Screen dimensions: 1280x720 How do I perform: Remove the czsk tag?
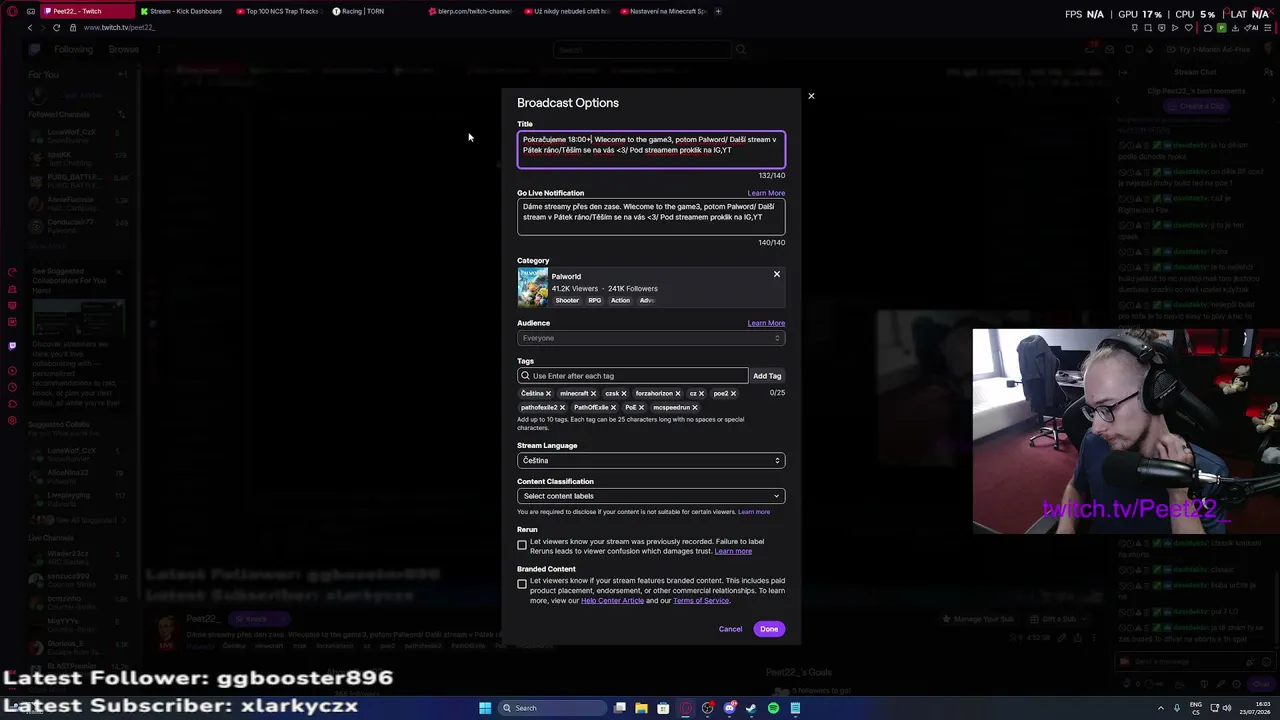coord(624,393)
